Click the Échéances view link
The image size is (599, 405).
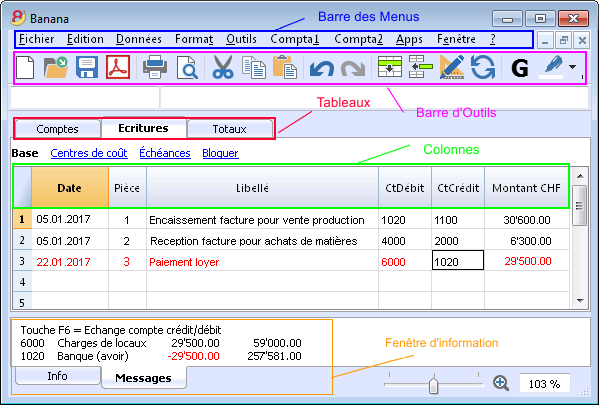coord(165,153)
